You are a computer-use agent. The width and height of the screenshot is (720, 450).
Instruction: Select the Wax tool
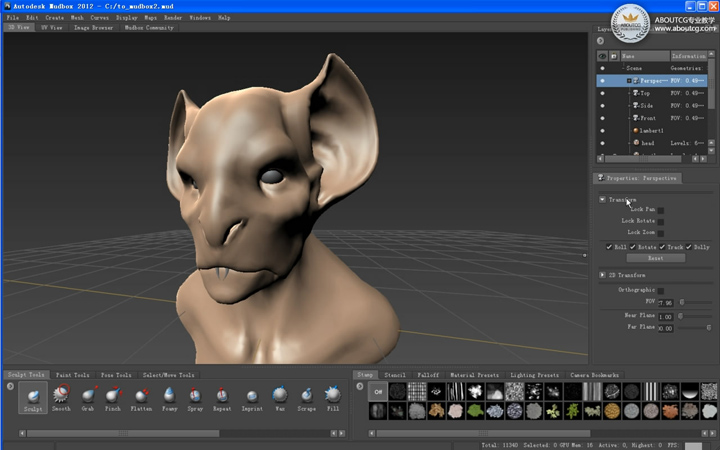click(280, 398)
